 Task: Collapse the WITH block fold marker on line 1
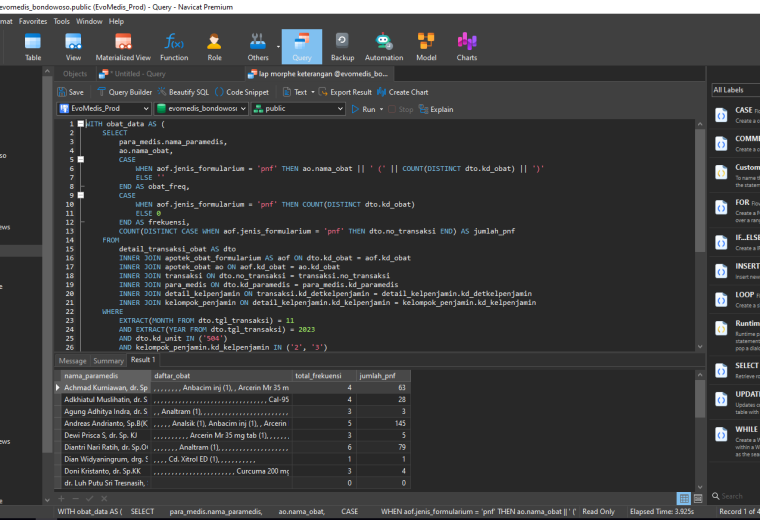coord(81,124)
